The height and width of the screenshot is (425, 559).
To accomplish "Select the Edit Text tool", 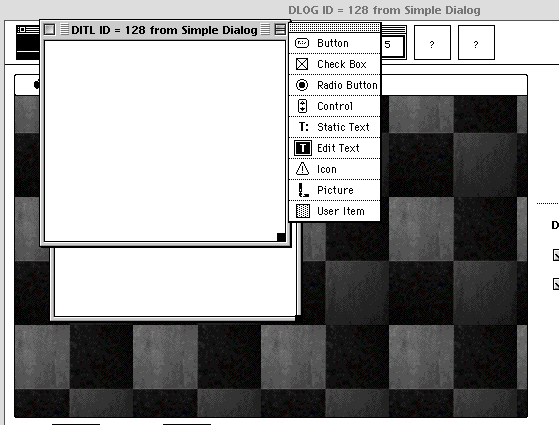I will (334, 148).
